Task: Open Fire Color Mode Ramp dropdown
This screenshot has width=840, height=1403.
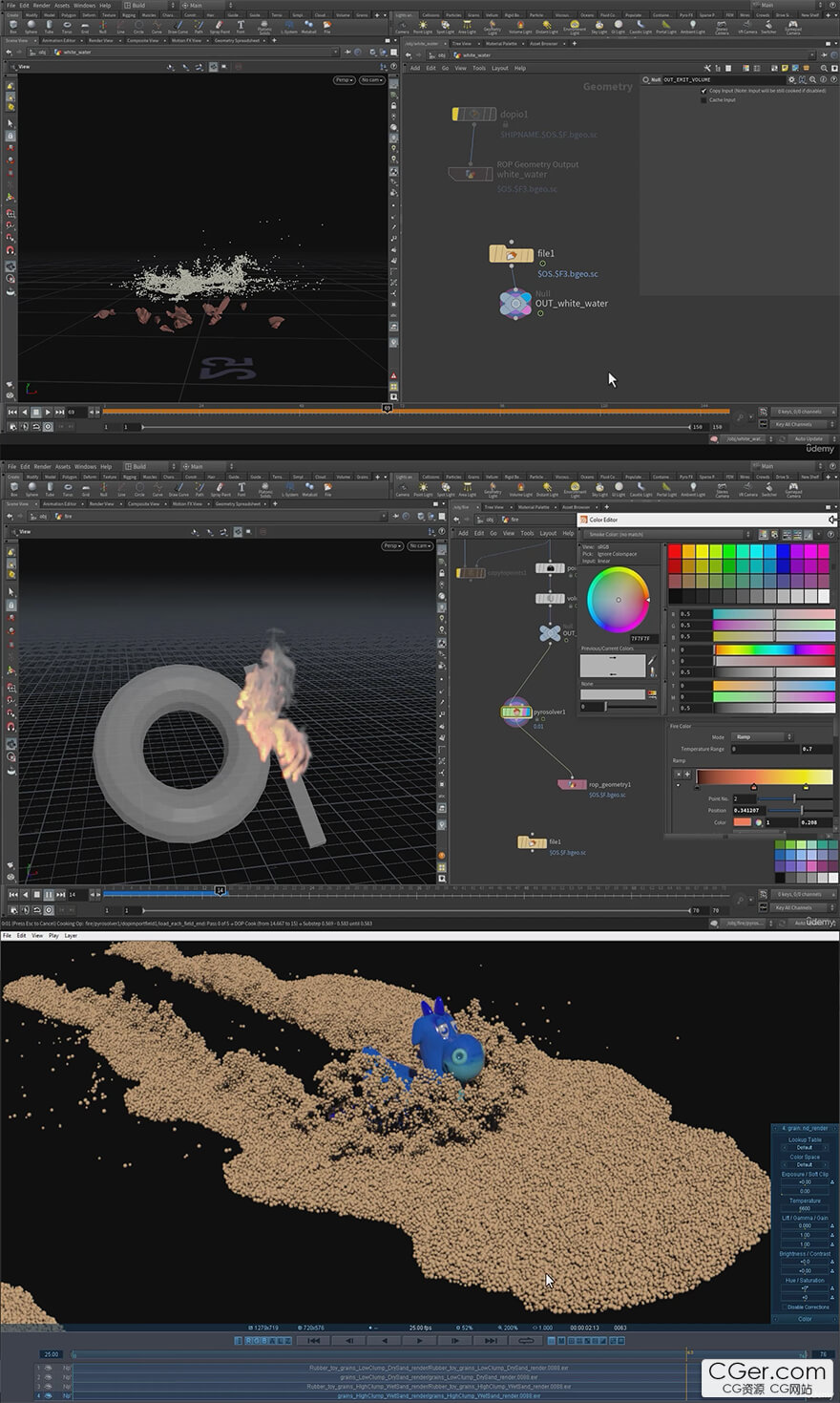Action: (x=762, y=737)
